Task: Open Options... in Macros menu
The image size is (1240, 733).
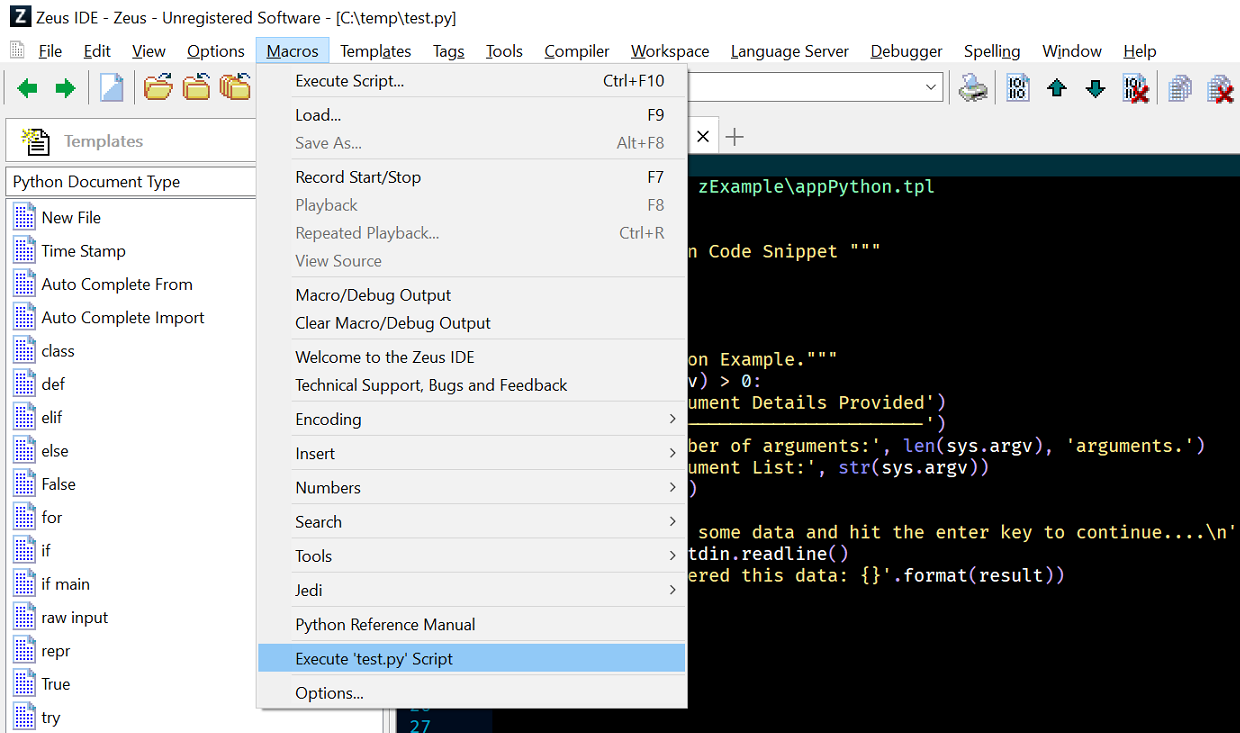Action: click(472, 693)
